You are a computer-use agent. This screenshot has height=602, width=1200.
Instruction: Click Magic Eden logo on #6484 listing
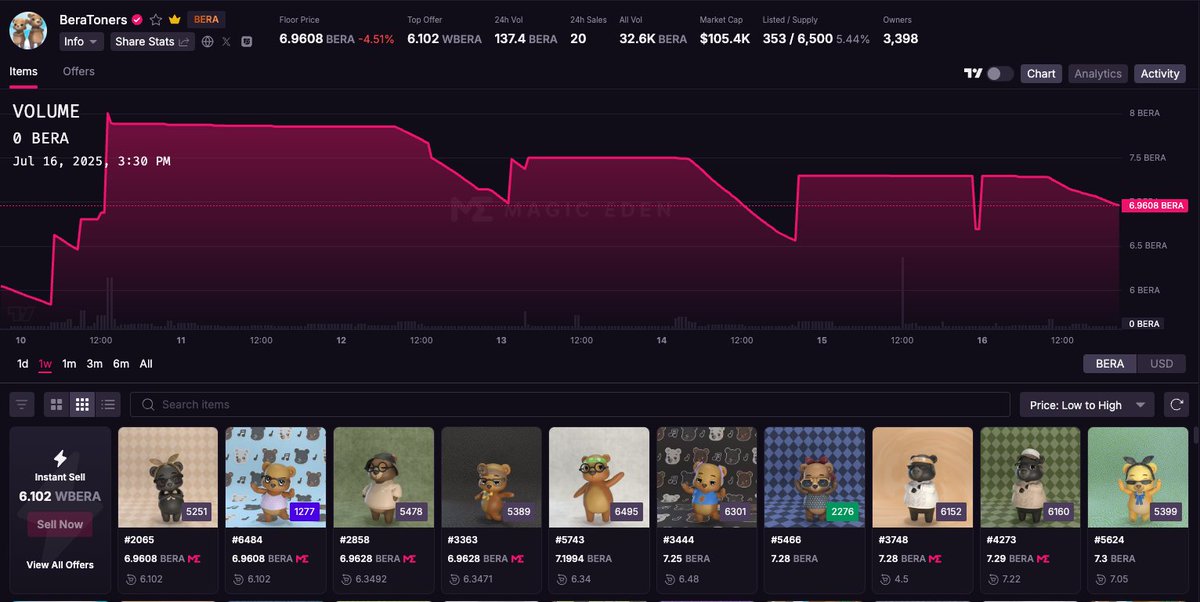[301, 559]
